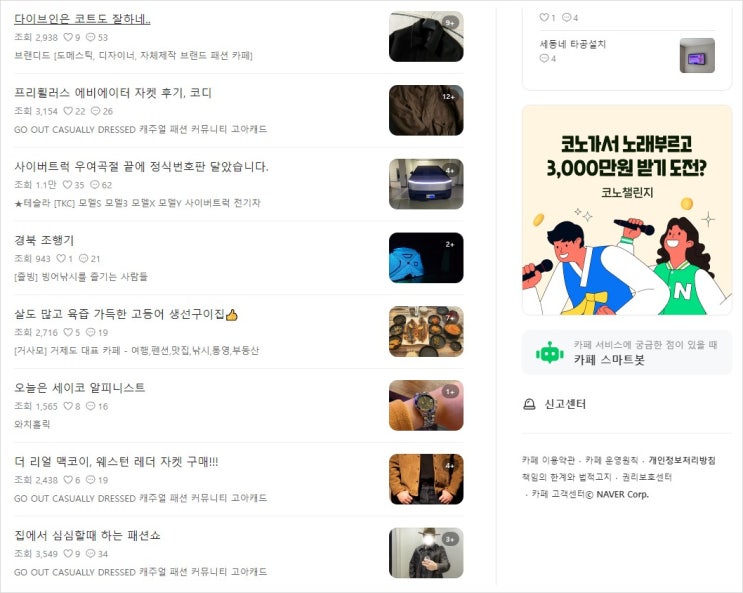Open the Seiko wristwatch thumbnail
This screenshot has height=593, width=743.
point(426,405)
